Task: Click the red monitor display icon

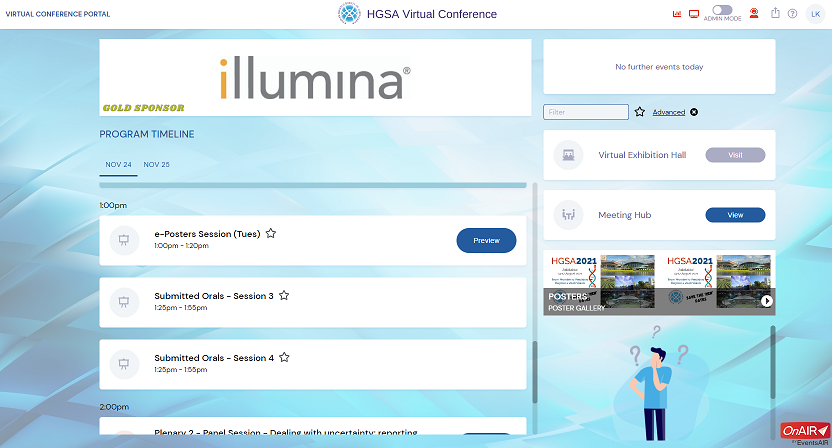Action: pos(694,14)
